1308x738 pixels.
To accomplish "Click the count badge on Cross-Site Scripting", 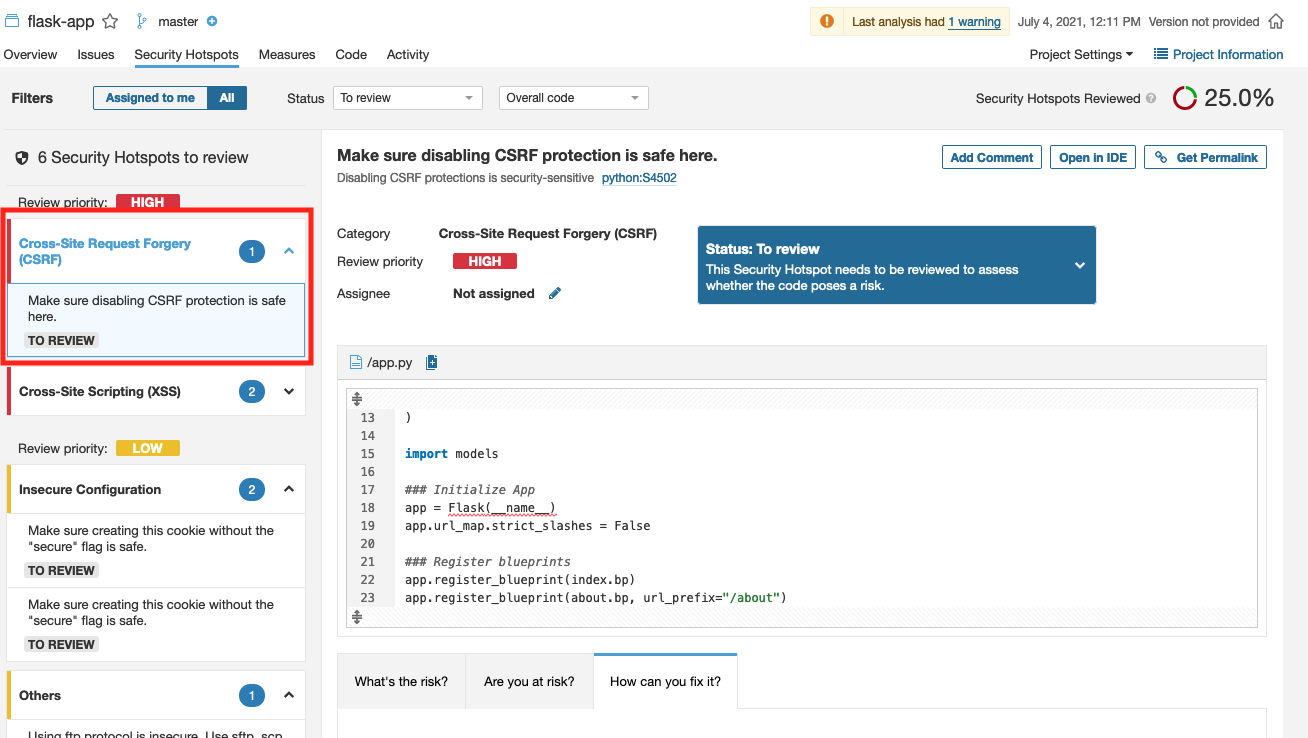I will [x=252, y=391].
